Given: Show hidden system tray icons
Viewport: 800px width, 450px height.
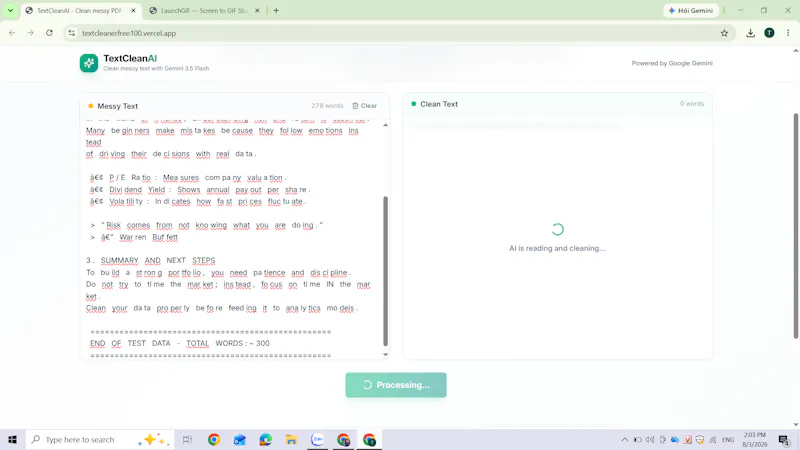Looking at the screenshot, I should click(624, 439).
